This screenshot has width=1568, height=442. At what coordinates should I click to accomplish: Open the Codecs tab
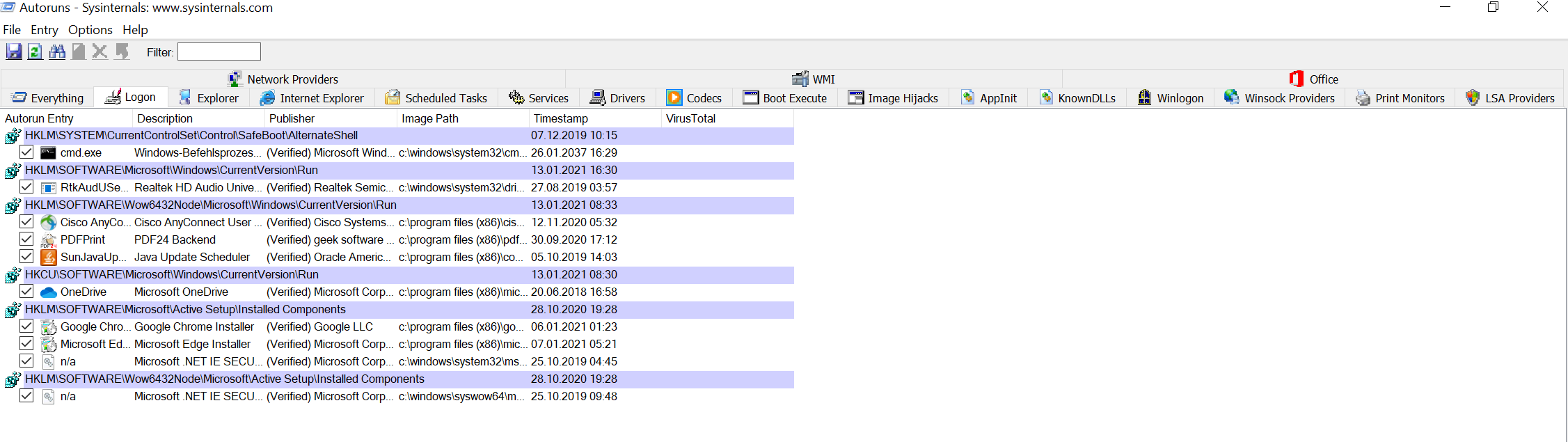pos(695,98)
